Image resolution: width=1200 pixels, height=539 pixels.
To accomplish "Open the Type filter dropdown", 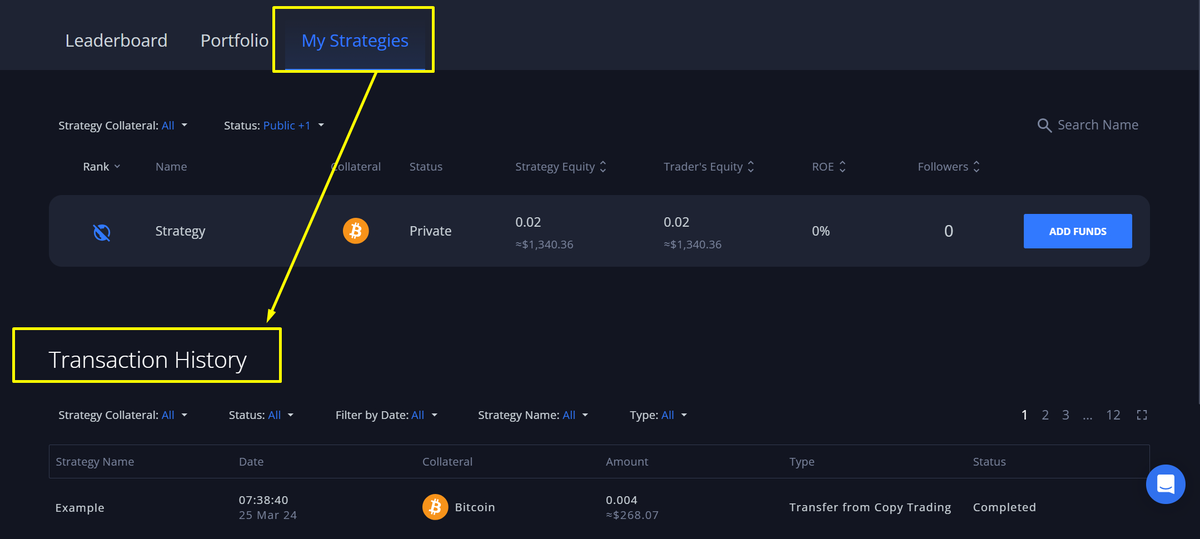I will pyautogui.click(x=659, y=415).
